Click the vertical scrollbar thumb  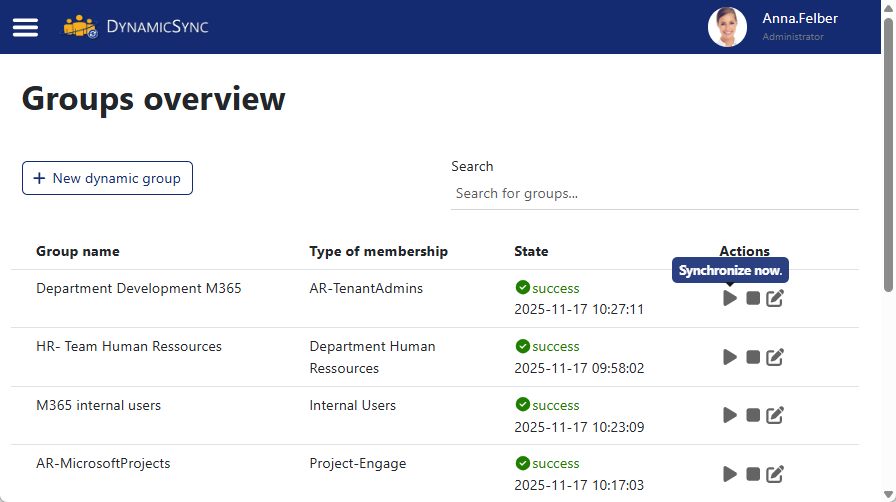tap(889, 154)
